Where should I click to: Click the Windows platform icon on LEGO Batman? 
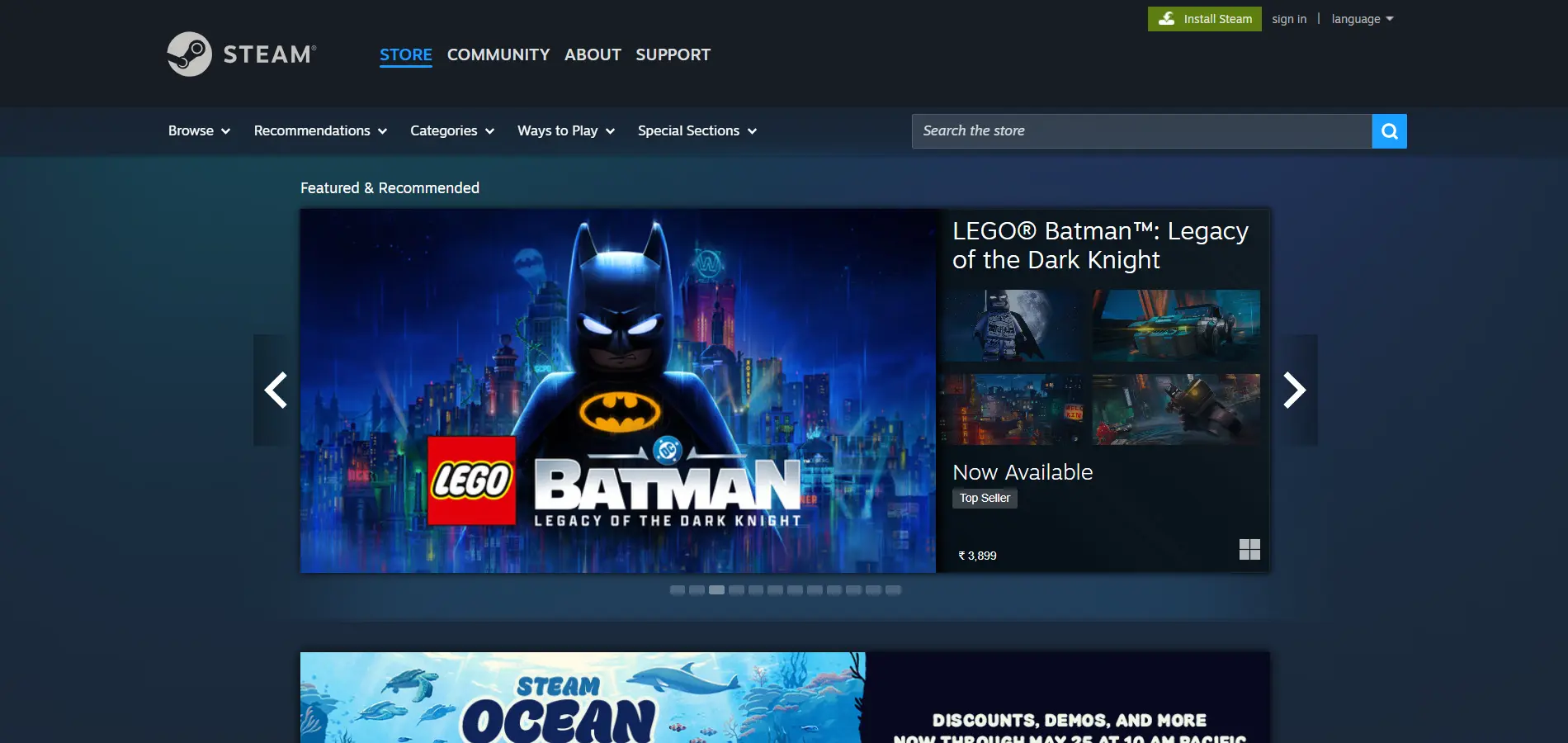coord(1249,550)
